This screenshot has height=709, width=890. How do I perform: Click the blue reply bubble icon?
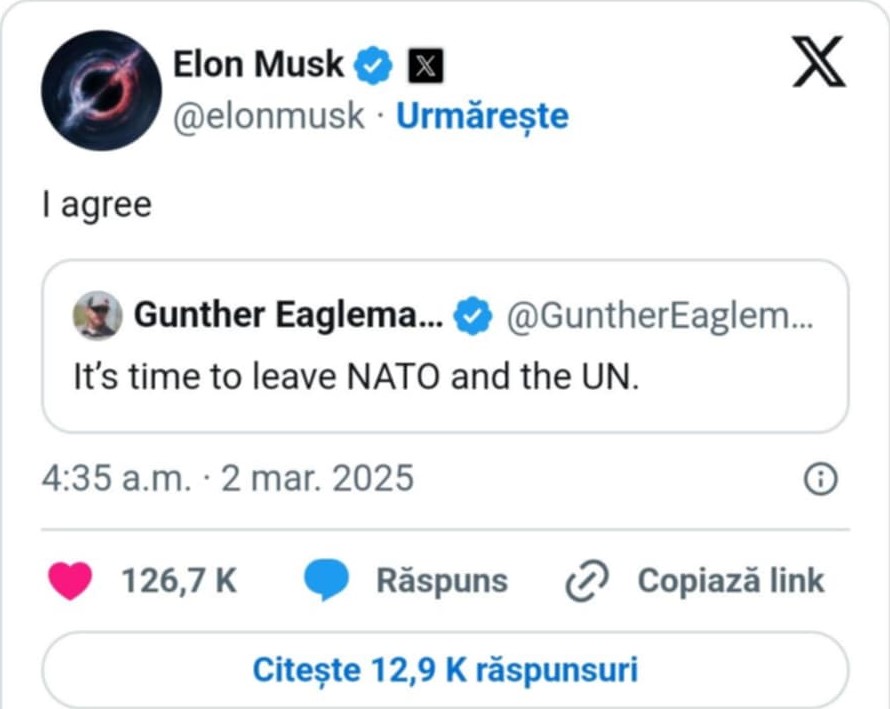coord(325,581)
